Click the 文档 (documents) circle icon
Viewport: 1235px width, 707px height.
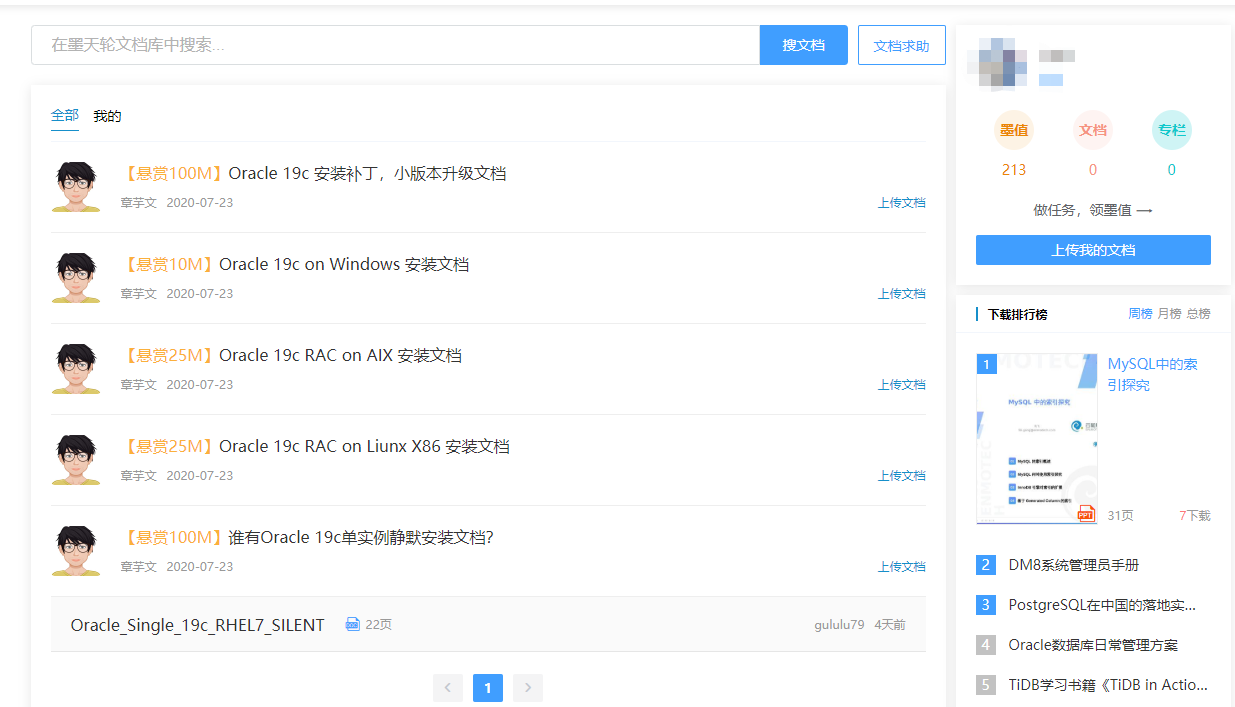(1092, 129)
